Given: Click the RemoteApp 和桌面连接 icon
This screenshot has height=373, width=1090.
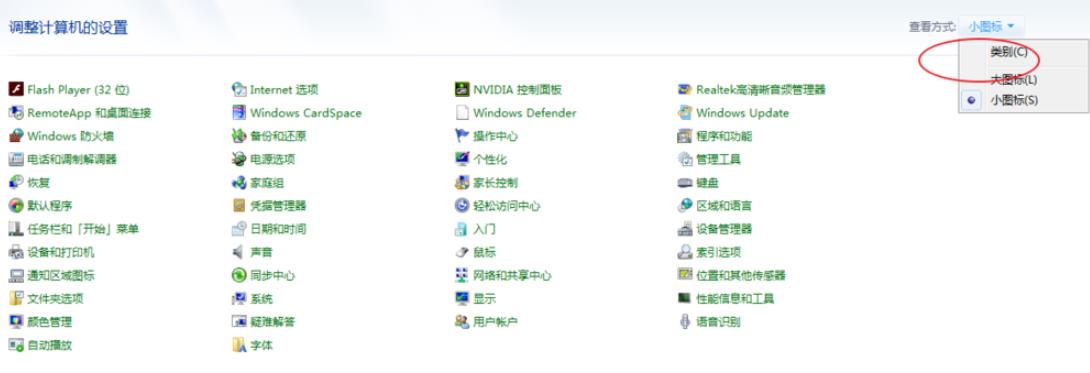Looking at the screenshot, I should pyautogui.click(x=16, y=113).
